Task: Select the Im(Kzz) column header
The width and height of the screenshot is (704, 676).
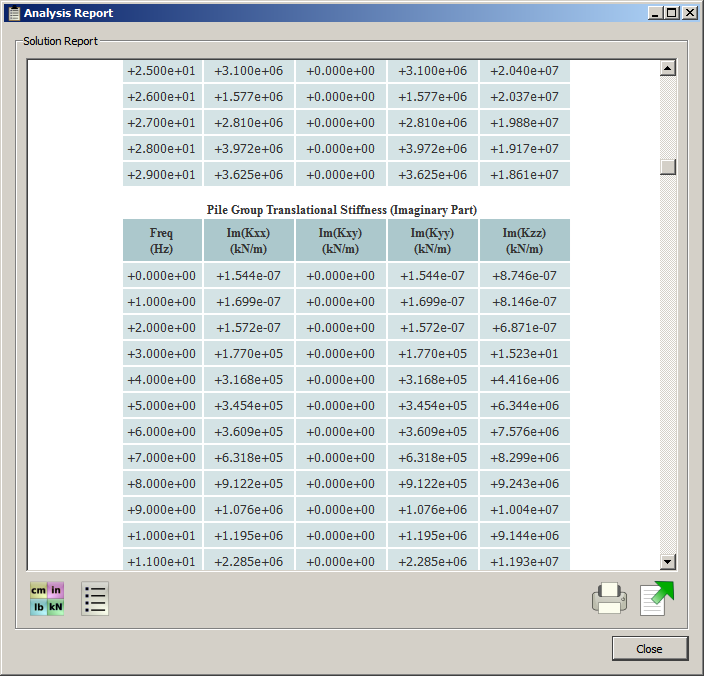Action: pyautogui.click(x=524, y=241)
